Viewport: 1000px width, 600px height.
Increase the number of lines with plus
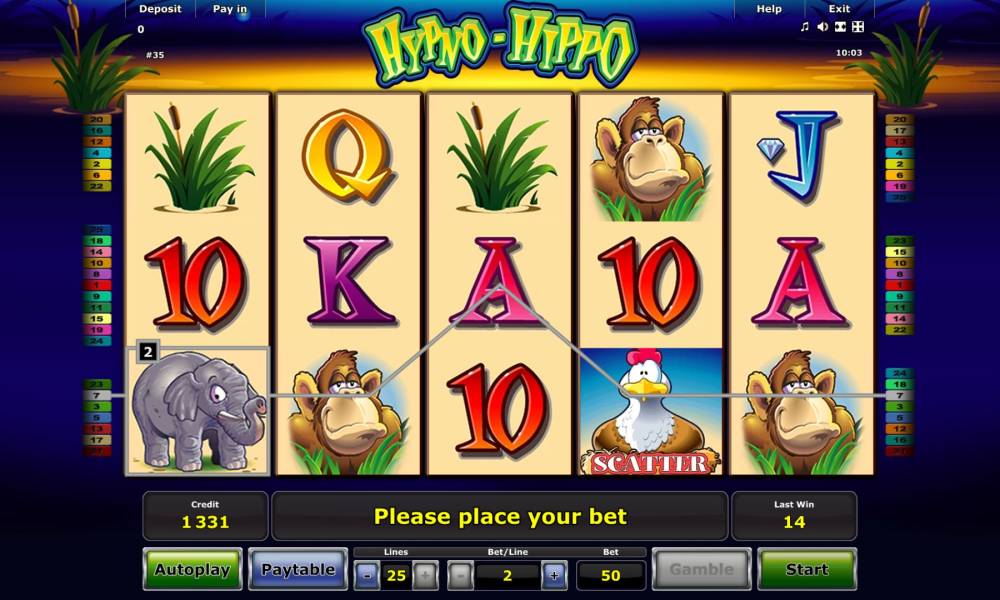[x=425, y=576]
